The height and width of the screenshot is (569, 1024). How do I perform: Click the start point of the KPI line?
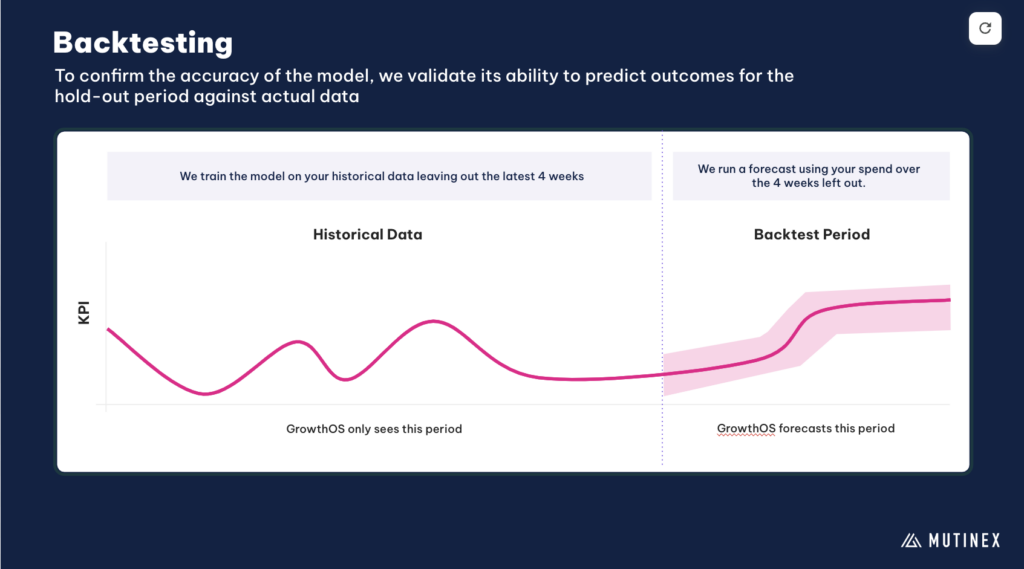tap(108, 329)
